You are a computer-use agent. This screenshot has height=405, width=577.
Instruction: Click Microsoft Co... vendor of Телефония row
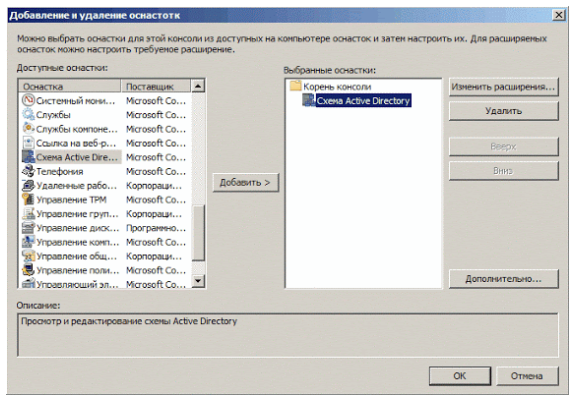click(x=156, y=172)
